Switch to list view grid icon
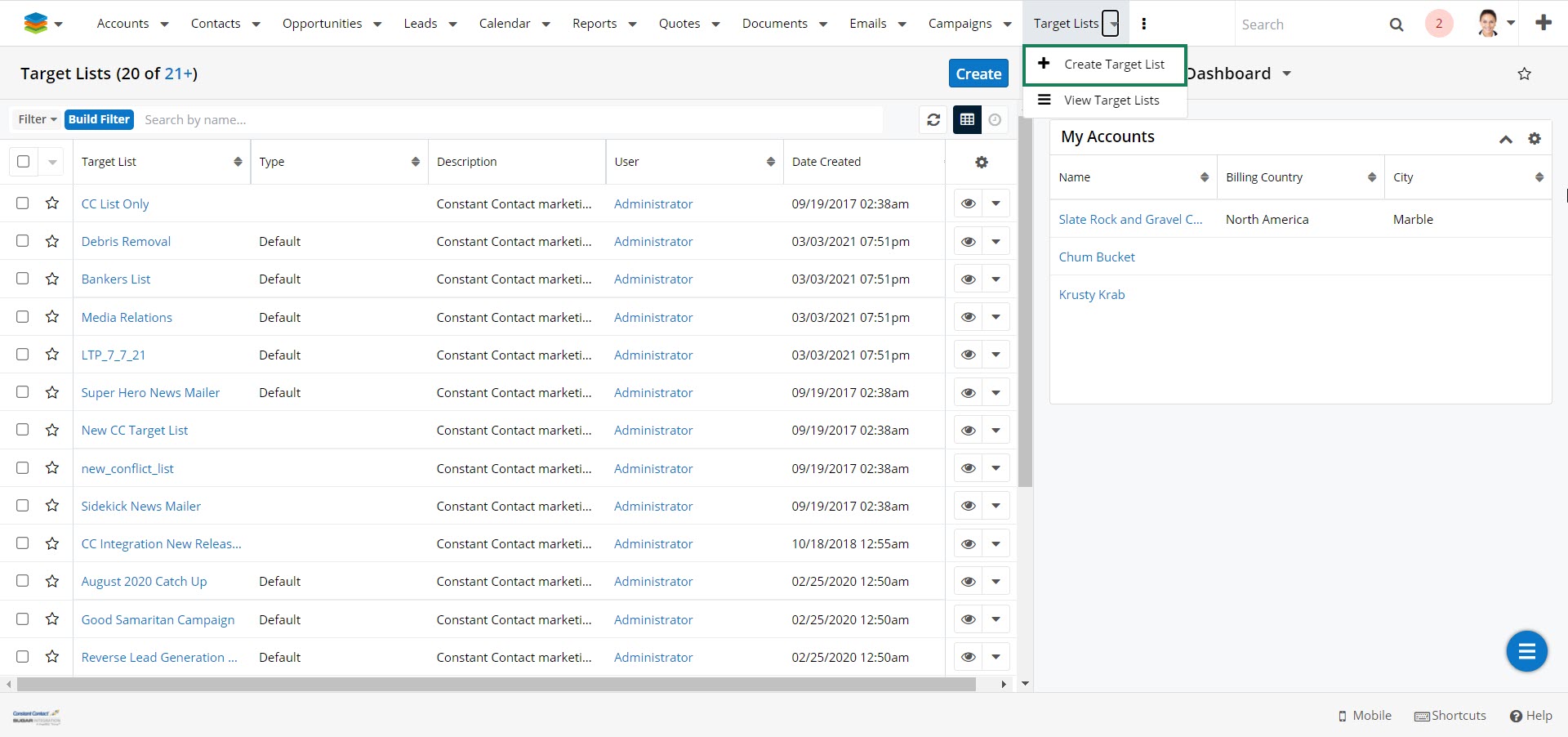 coord(967,120)
